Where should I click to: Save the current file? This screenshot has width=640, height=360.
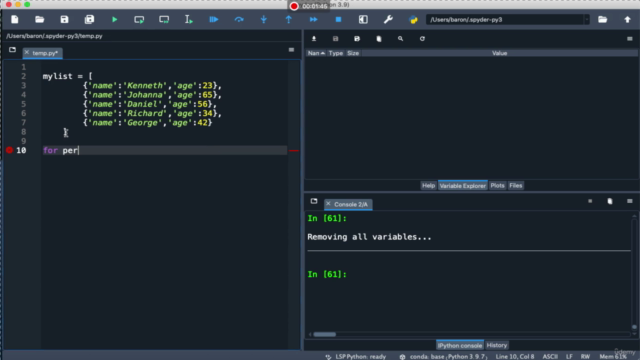tap(64, 20)
